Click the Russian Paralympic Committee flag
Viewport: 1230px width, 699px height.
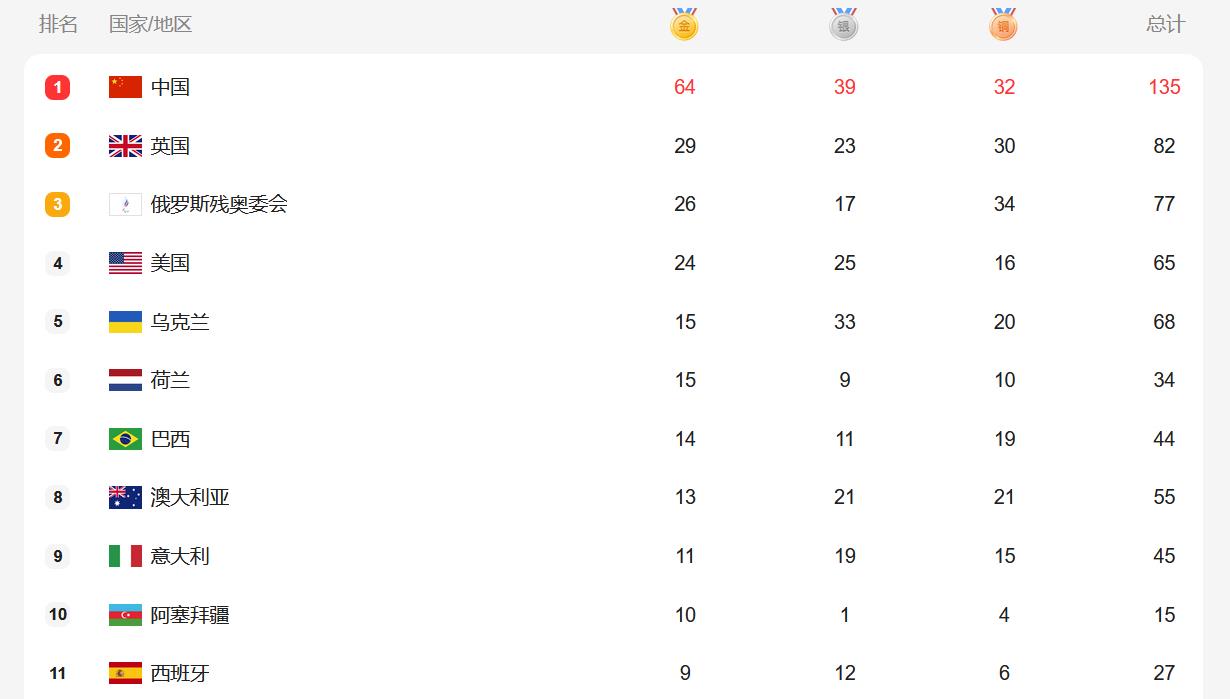click(125, 205)
